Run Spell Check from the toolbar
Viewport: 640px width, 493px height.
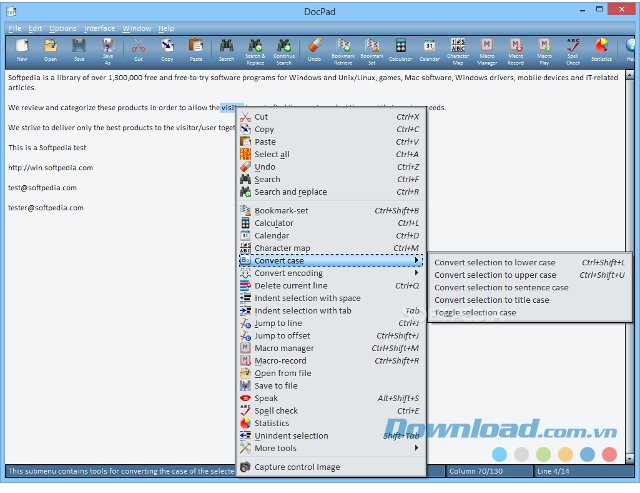pyautogui.click(x=574, y=49)
